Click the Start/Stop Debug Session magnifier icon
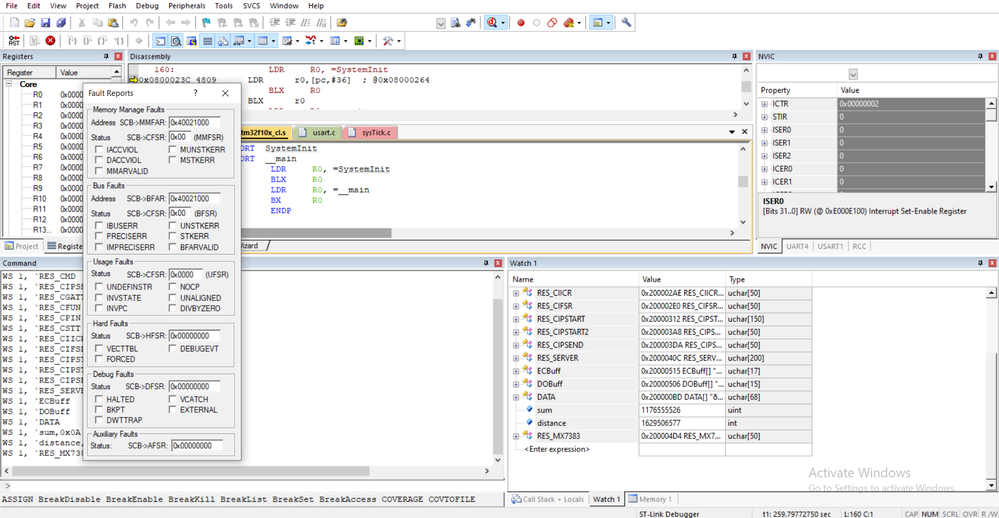Image resolution: width=999 pixels, height=518 pixels. 492,22
